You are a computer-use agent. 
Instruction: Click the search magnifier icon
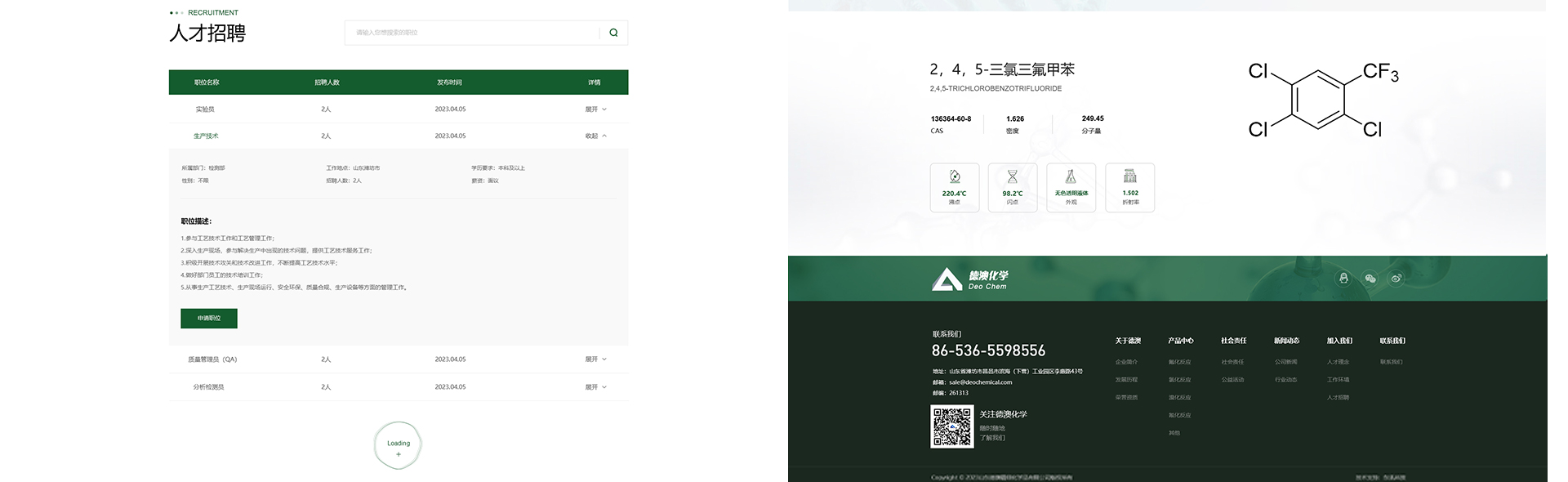613,33
